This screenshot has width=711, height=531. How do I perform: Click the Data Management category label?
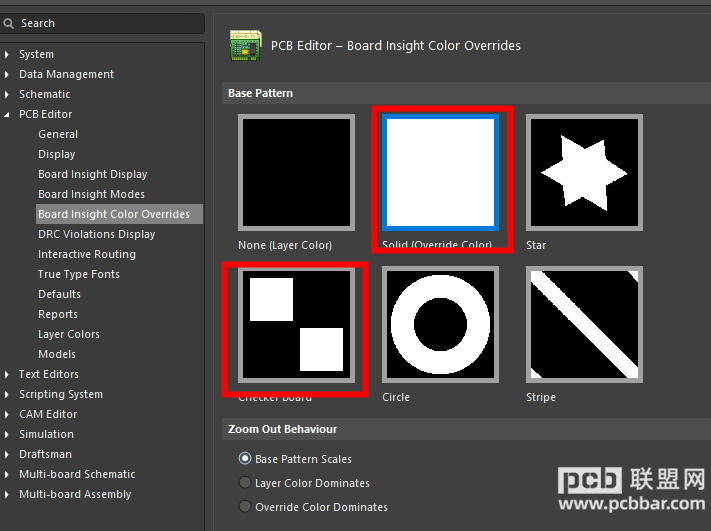click(x=66, y=74)
